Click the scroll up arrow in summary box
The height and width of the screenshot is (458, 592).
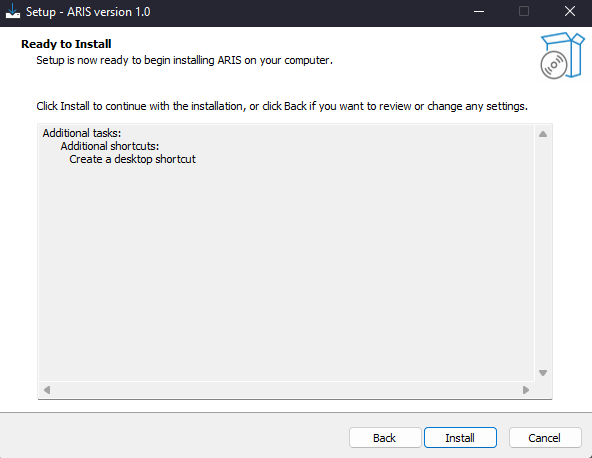click(x=543, y=134)
